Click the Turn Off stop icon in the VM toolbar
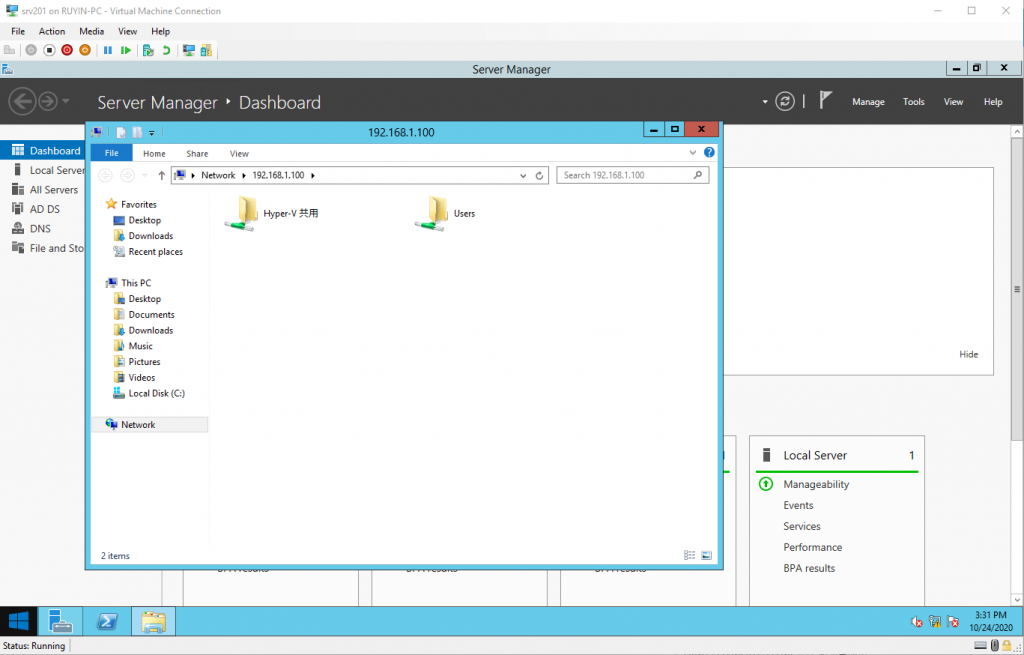 49,50
